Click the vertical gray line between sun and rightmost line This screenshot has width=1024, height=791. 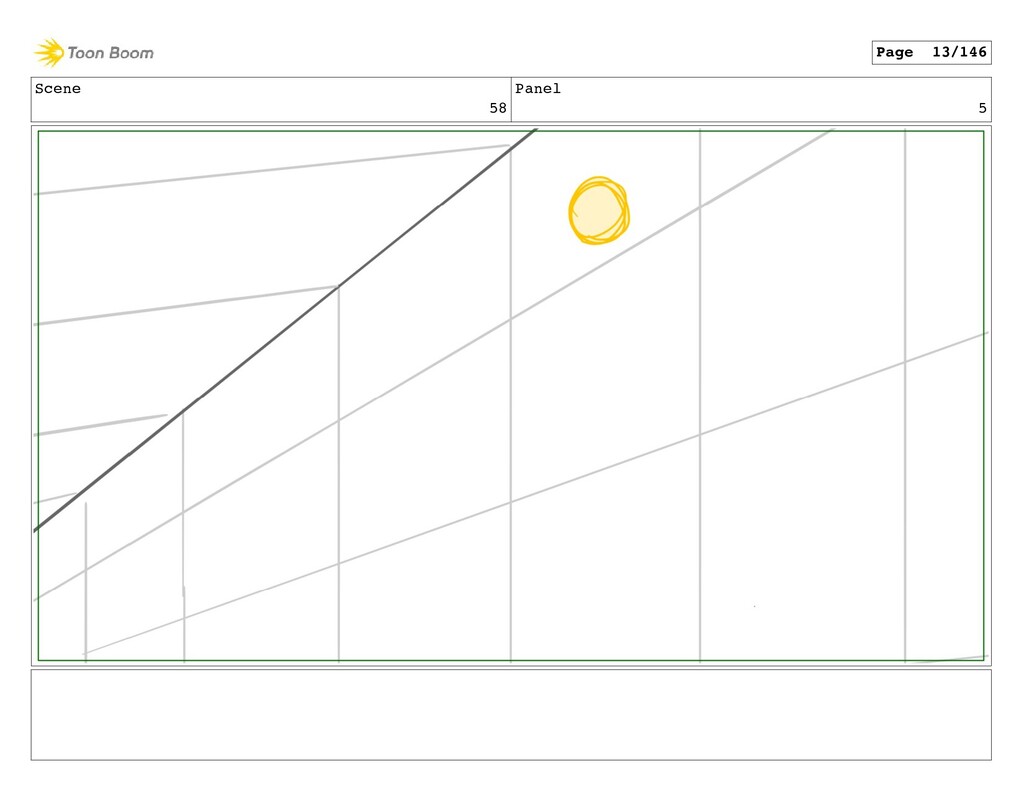pyautogui.click(x=700, y=395)
